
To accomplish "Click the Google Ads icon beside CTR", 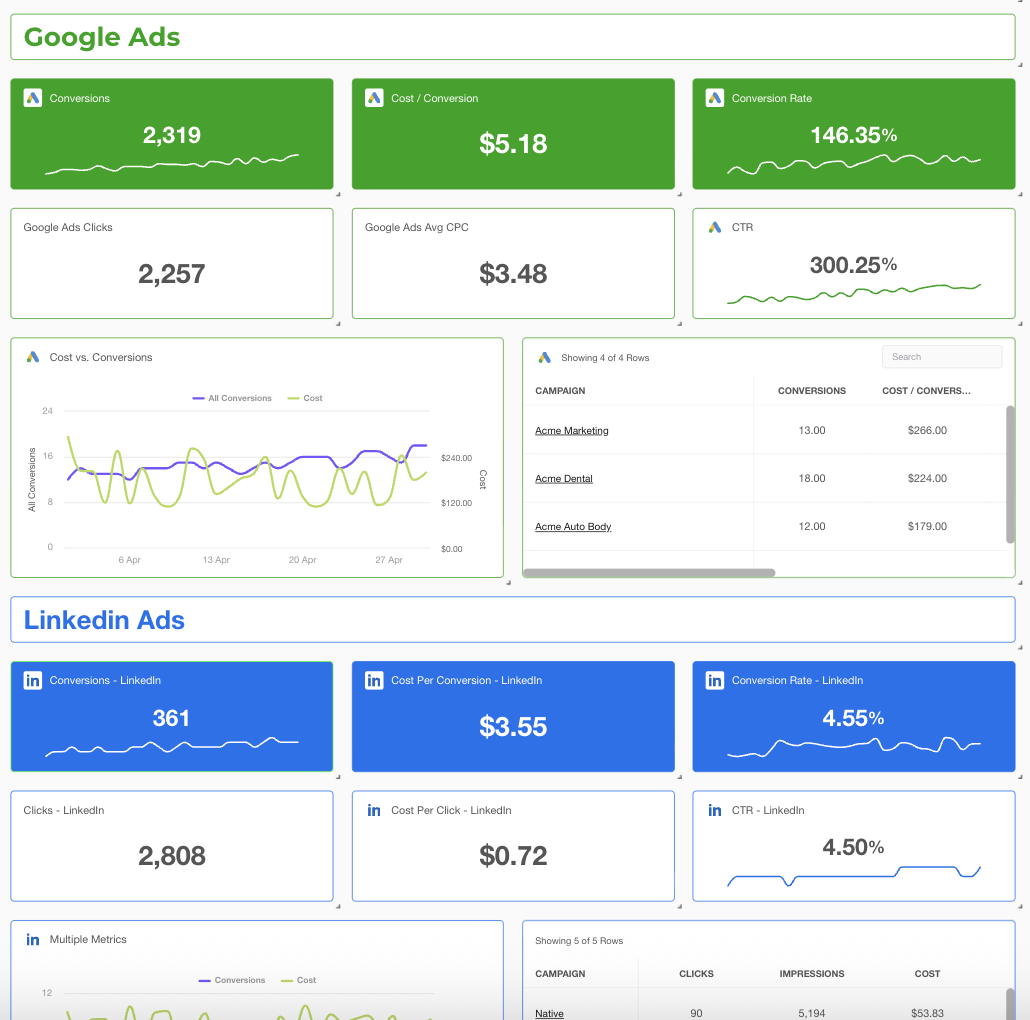I will tap(715, 227).
